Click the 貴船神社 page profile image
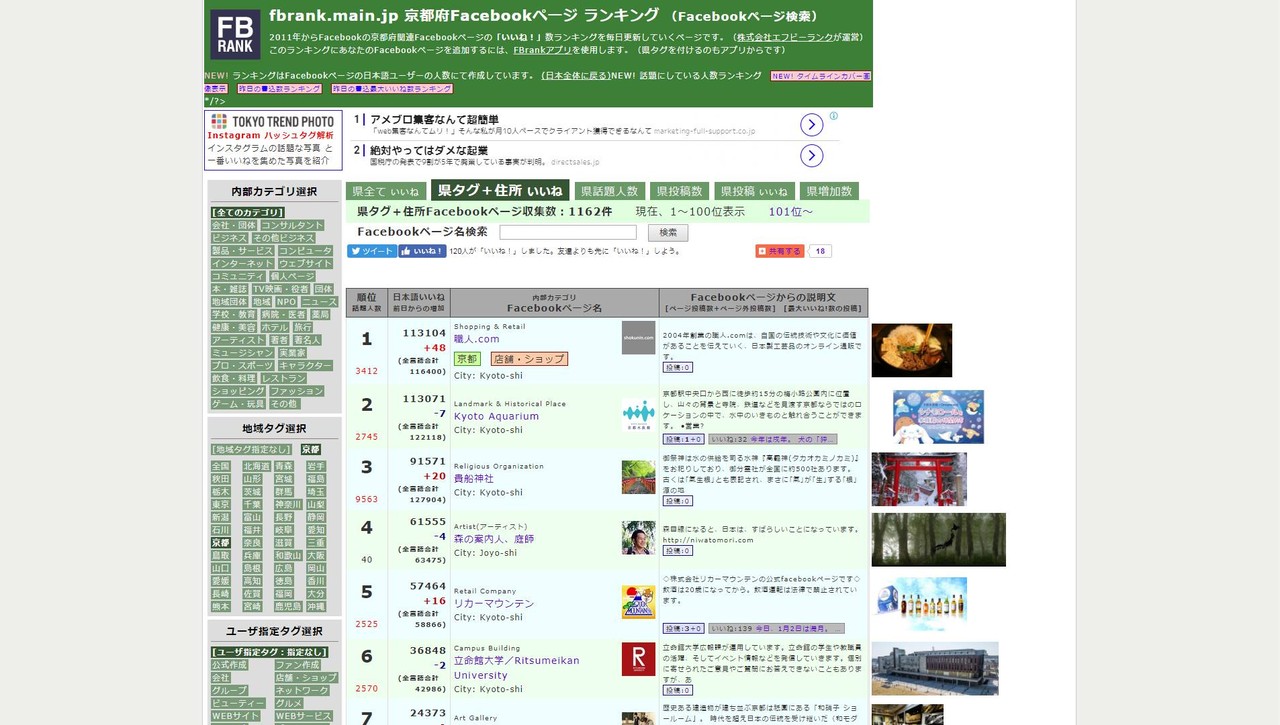Viewport: 1280px width, 725px height. point(638,477)
